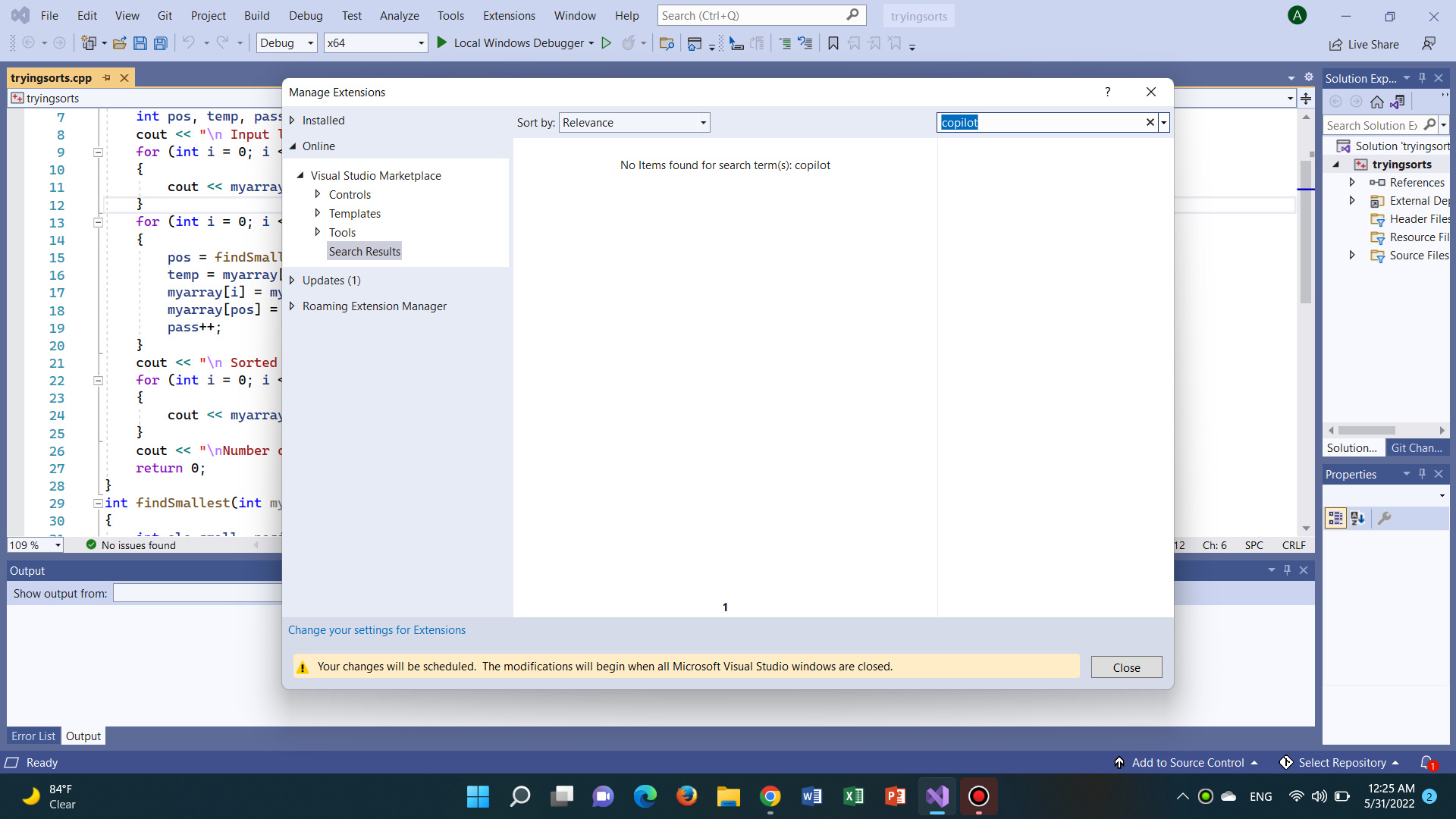
Task: Open Visual Studio Code from the taskbar
Action: coord(937,796)
